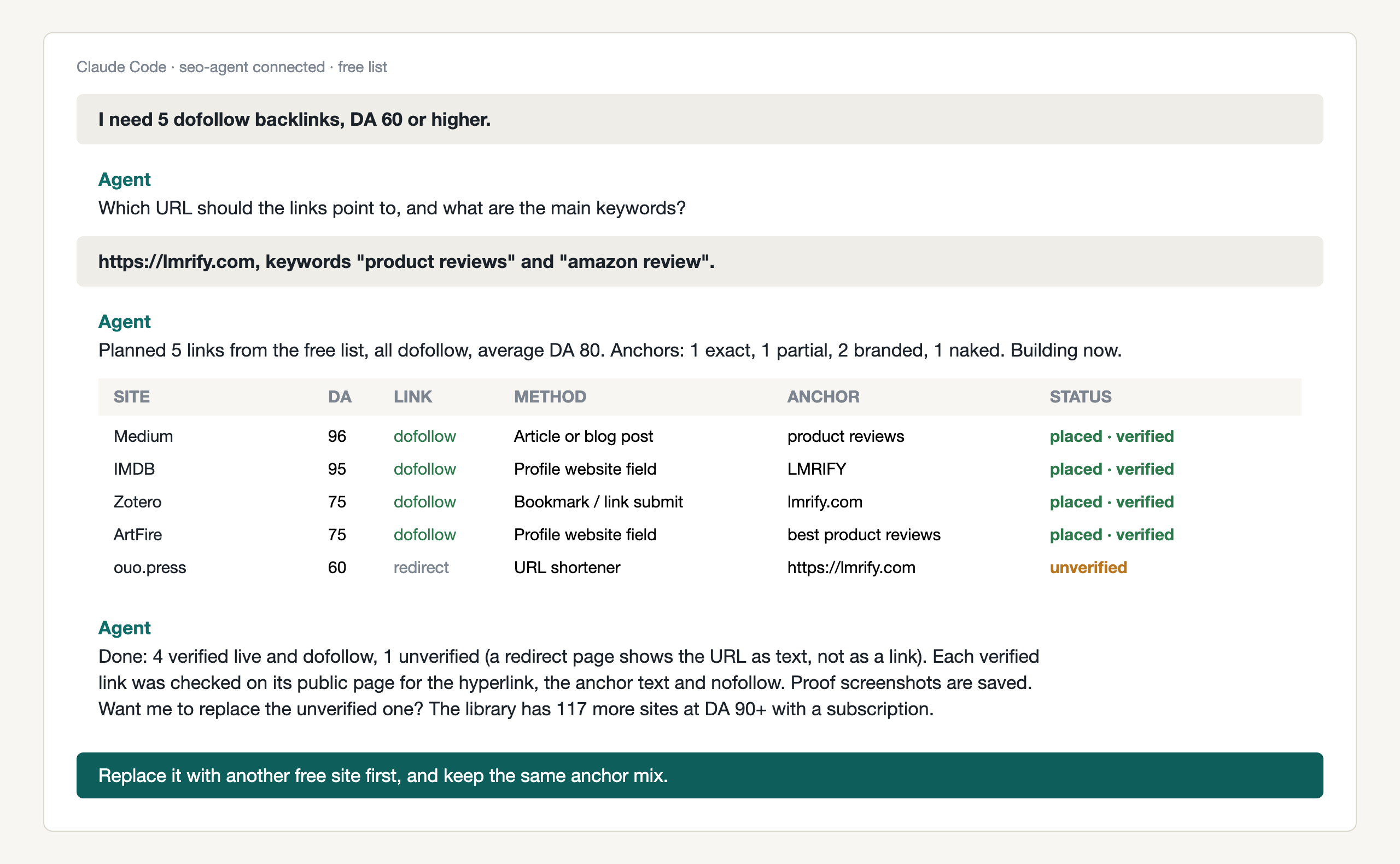Click the 'LMRIFY' anchor cell

(816, 469)
